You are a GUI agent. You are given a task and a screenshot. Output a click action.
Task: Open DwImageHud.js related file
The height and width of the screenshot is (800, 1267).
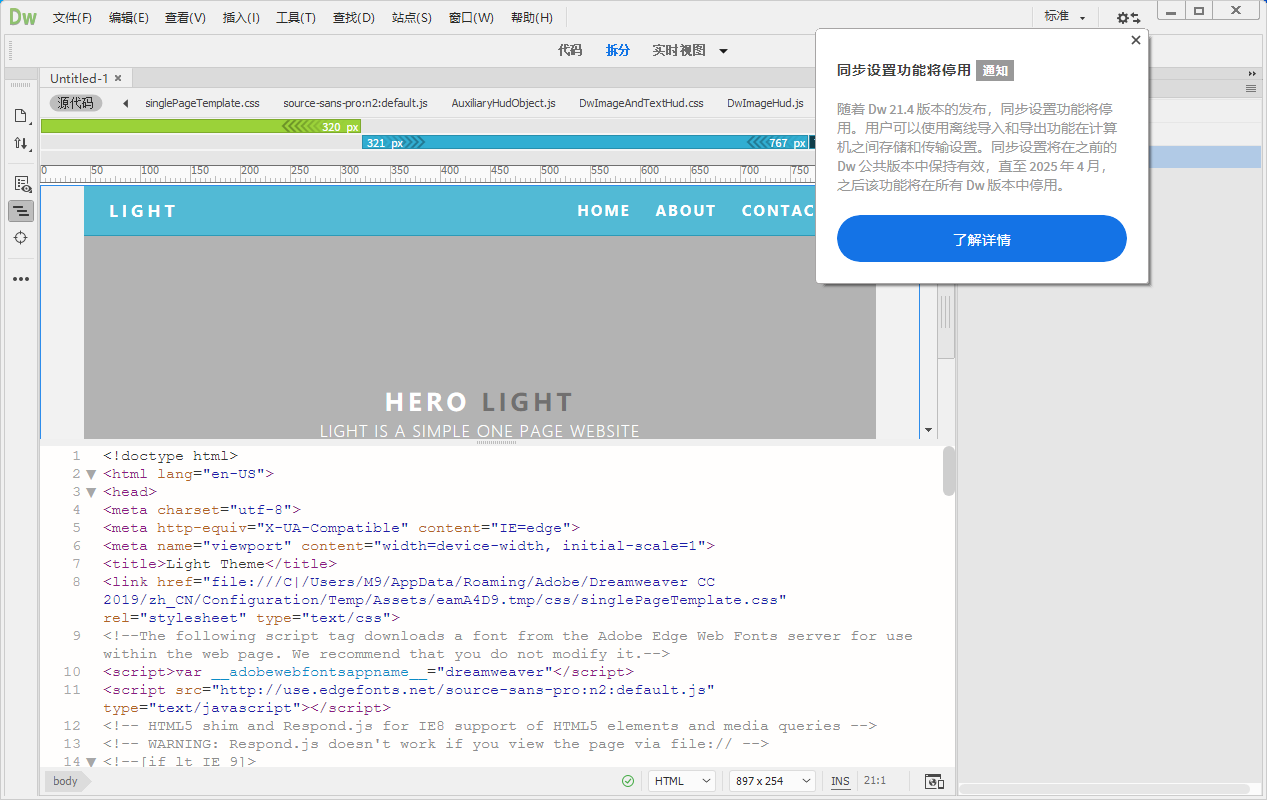pos(765,103)
